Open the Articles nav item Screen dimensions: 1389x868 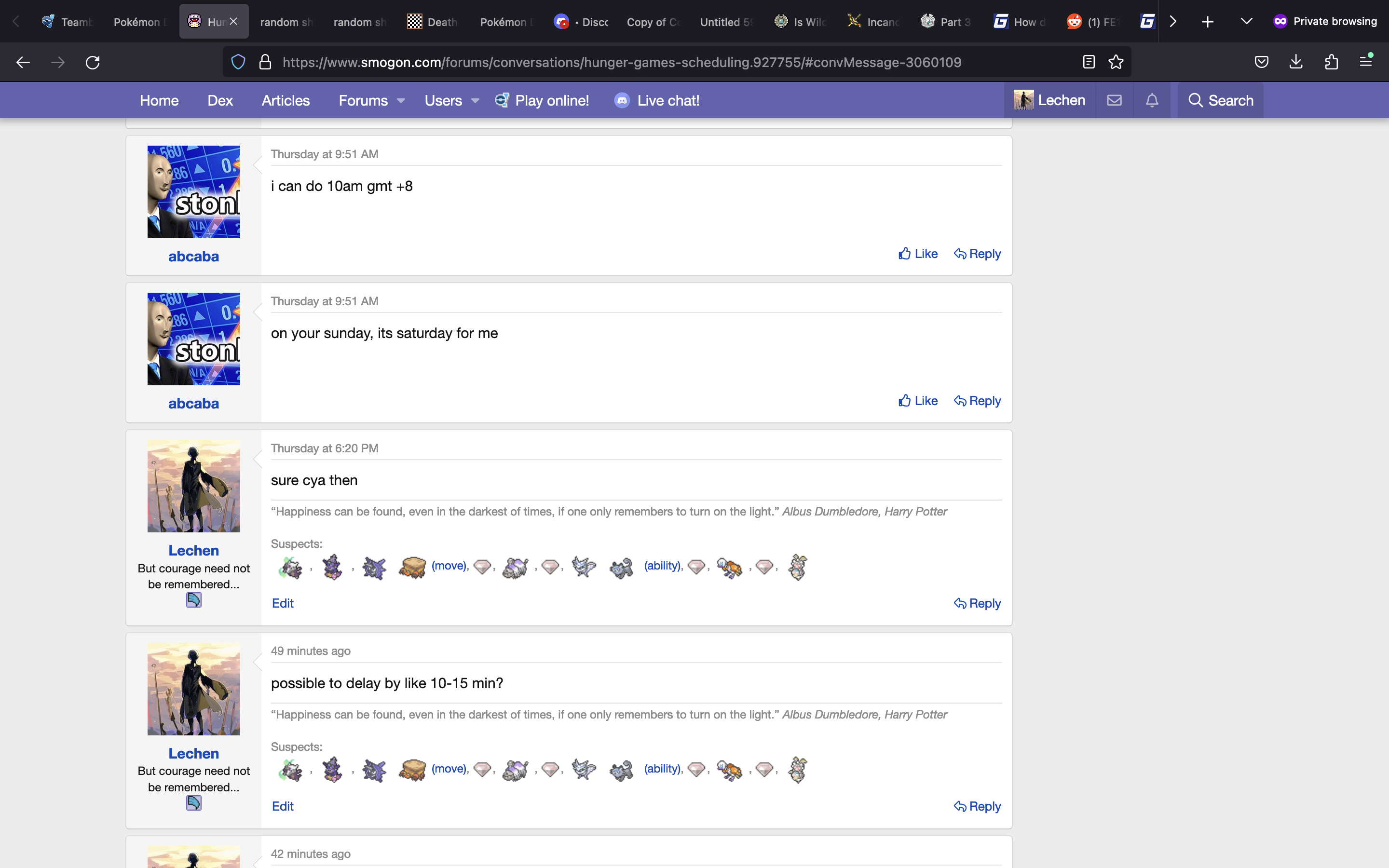coord(285,100)
